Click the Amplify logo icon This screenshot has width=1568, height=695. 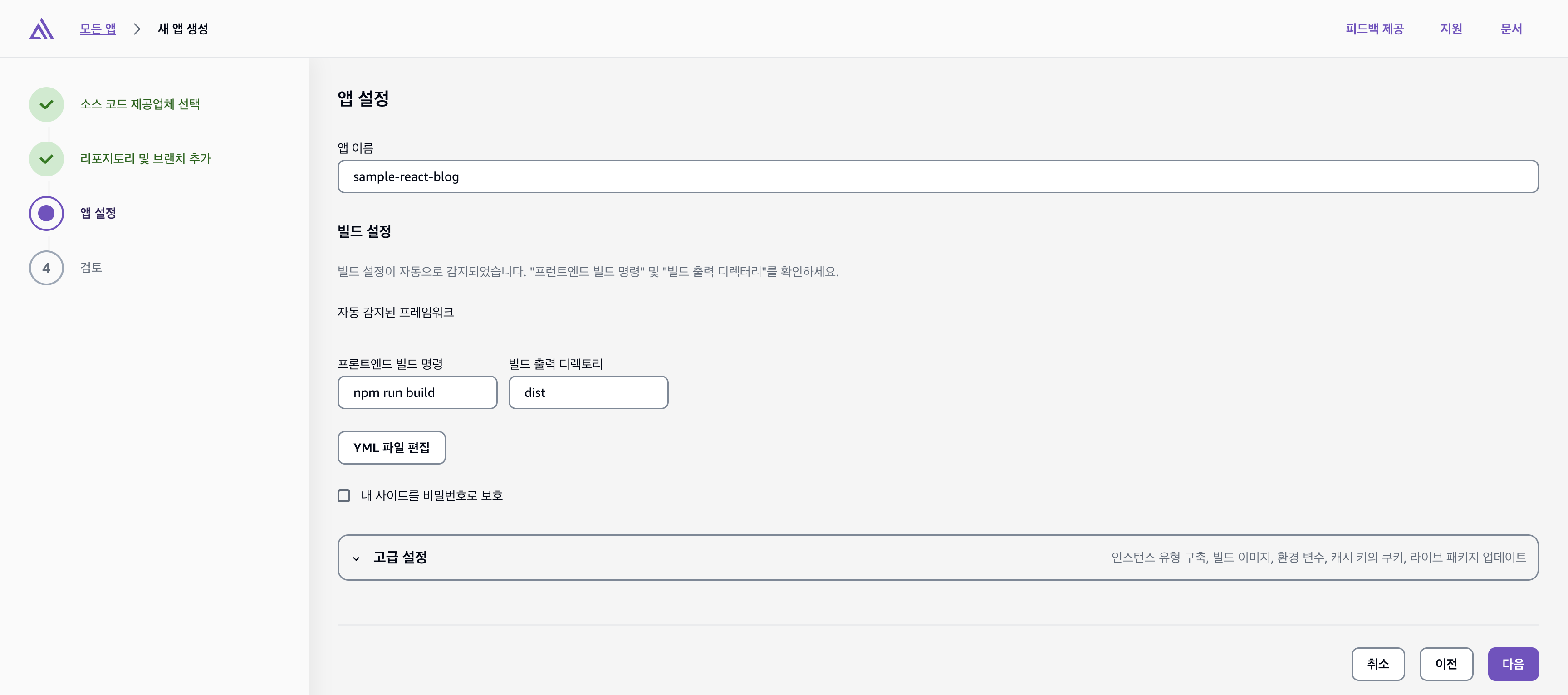[x=41, y=29]
